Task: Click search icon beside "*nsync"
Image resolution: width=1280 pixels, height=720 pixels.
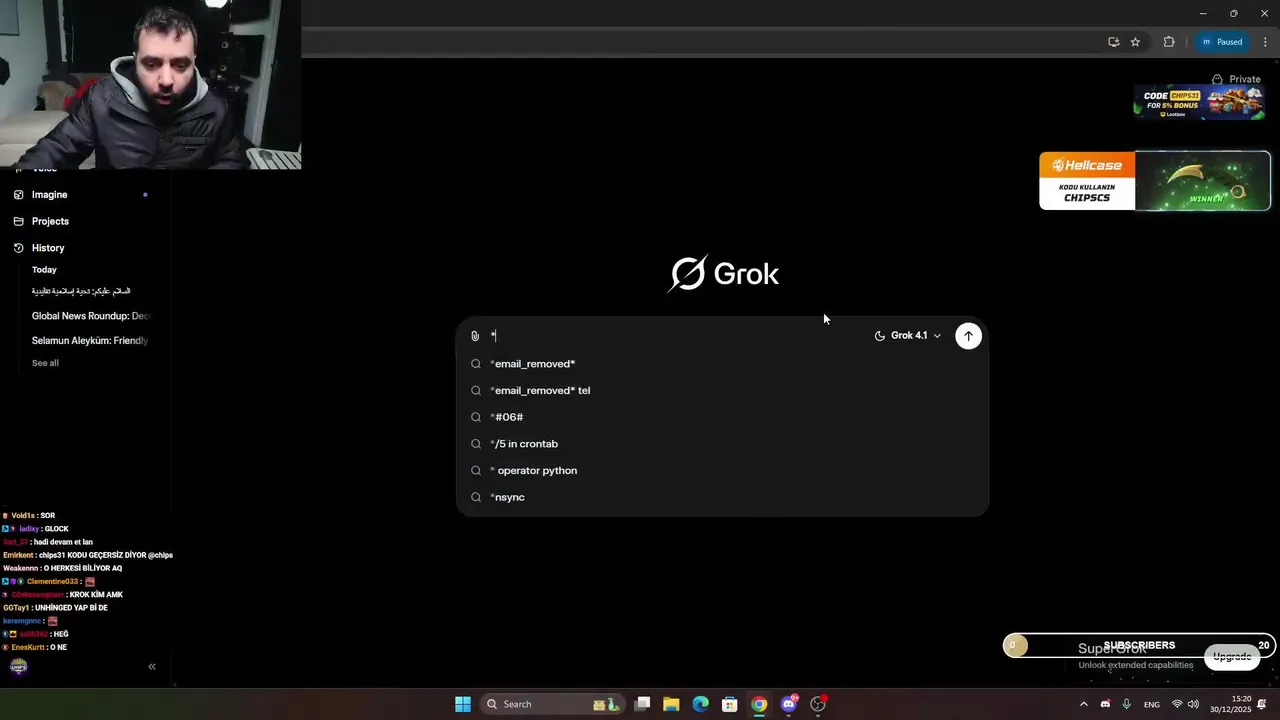Action: point(476,497)
